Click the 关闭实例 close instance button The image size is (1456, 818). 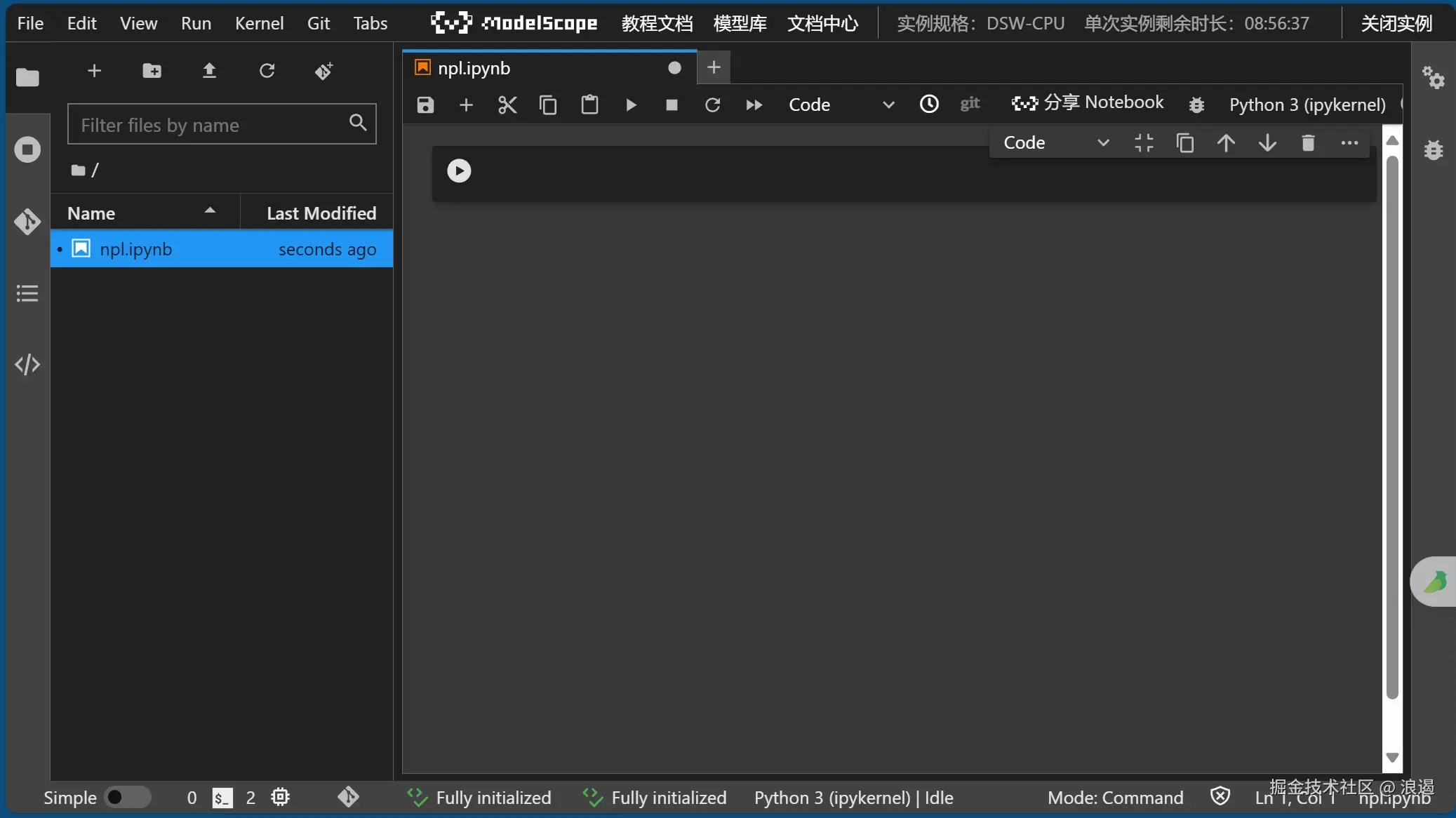(x=1396, y=23)
